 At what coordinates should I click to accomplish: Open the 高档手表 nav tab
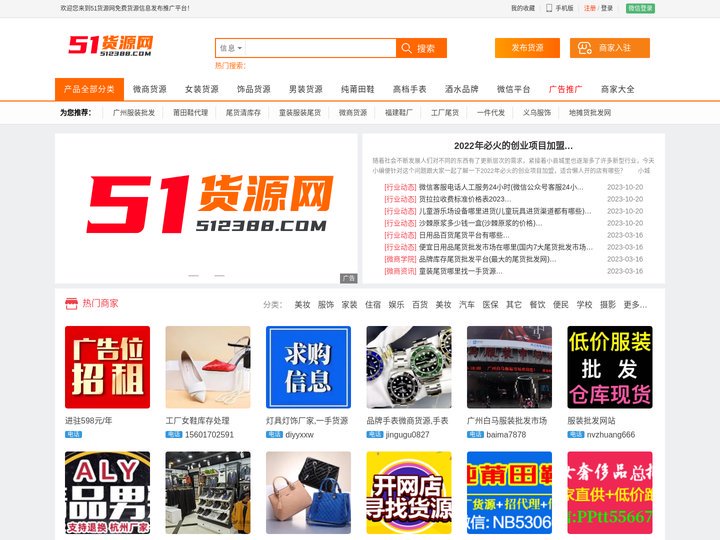tap(410, 89)
